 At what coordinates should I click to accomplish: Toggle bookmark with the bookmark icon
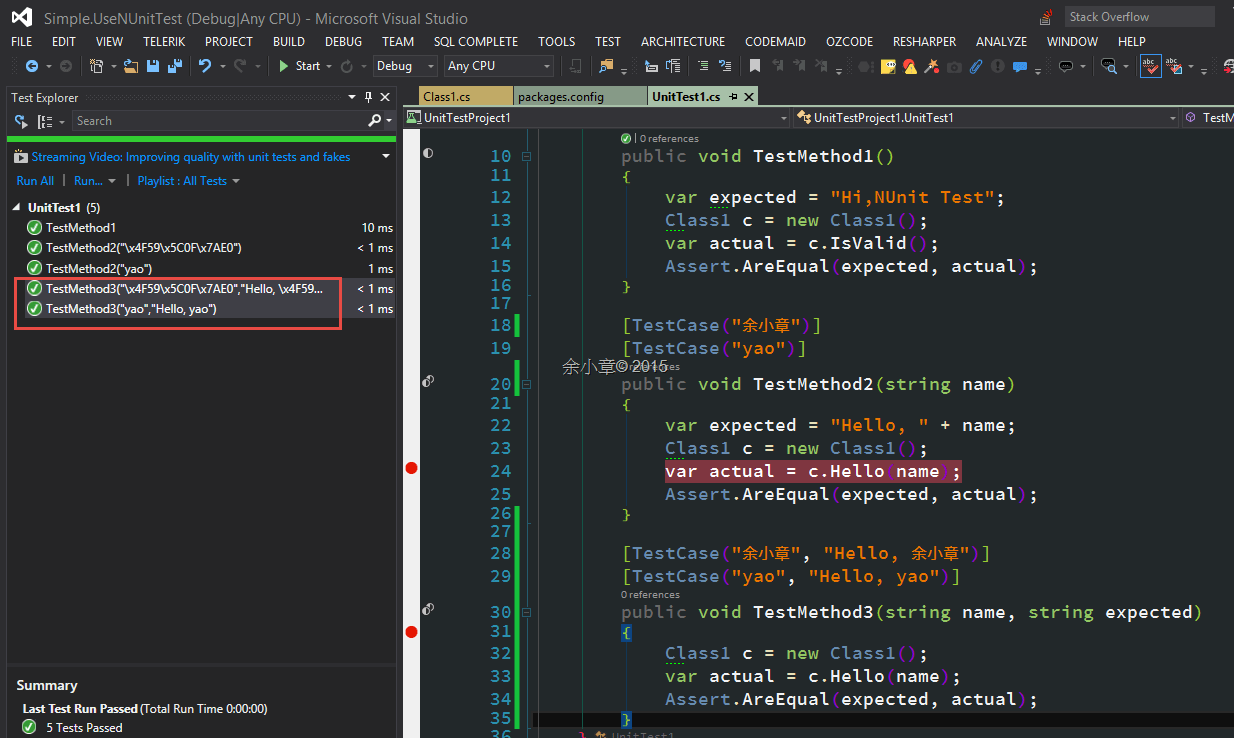[x=755, y=66]
